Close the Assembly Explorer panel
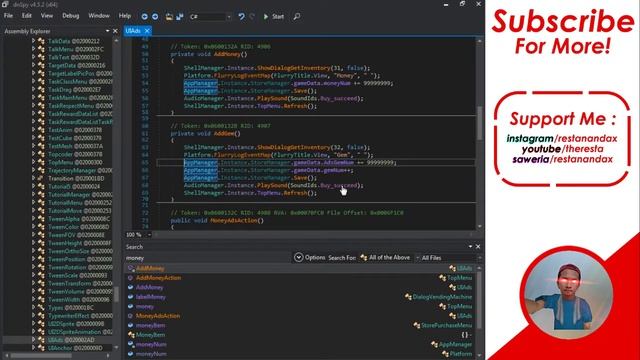 [115, 31]
